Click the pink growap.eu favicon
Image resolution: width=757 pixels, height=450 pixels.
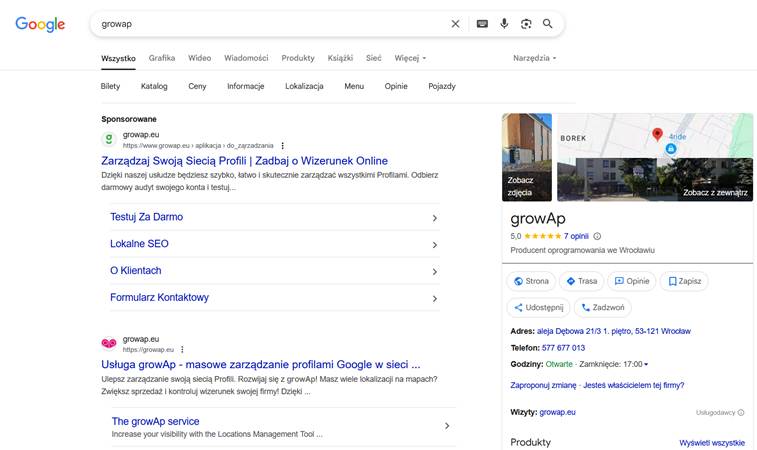click(x=109, y=343)
